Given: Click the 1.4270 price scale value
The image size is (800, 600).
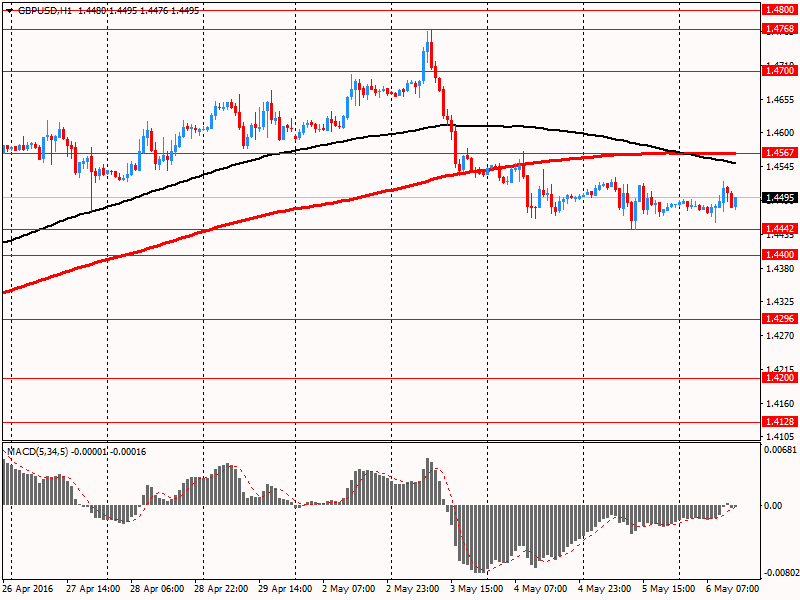Looking at the screenshot, I should (x=781, y=335).
